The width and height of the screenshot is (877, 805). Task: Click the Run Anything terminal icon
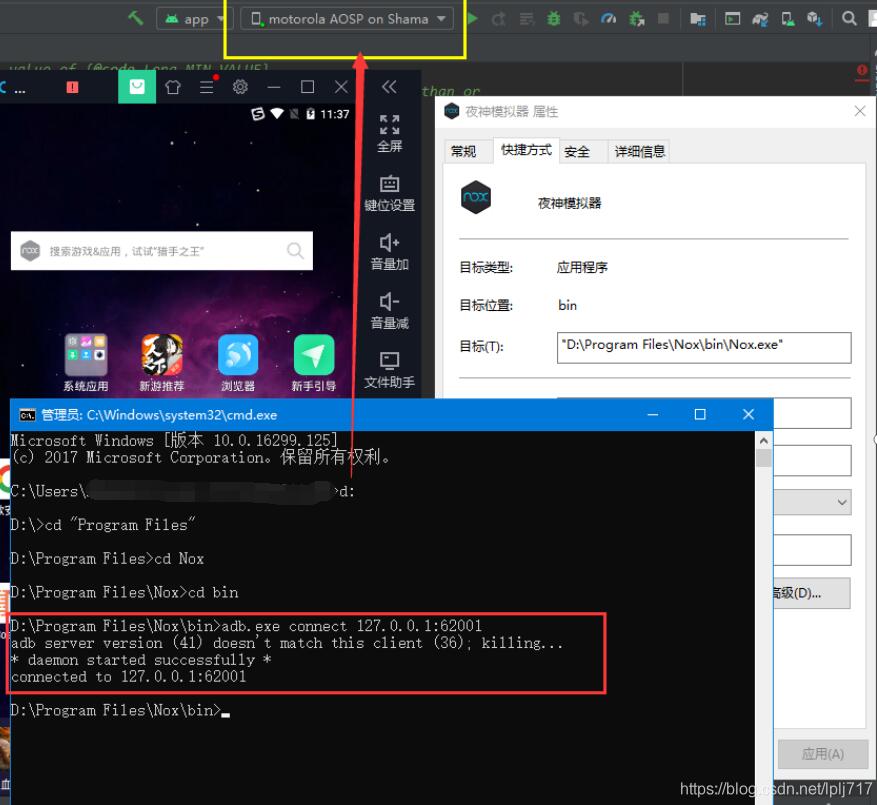point(732,19)
